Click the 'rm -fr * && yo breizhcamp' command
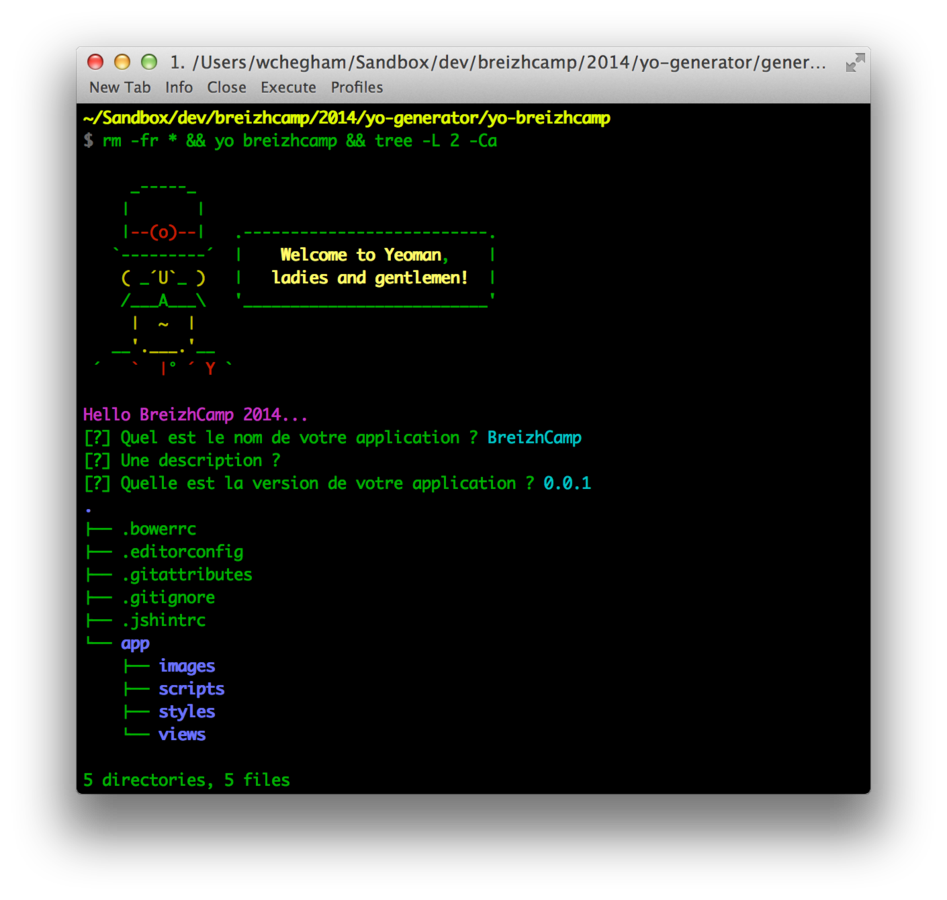The height and width of the screenshot is (900, 947). coord(220,141)
